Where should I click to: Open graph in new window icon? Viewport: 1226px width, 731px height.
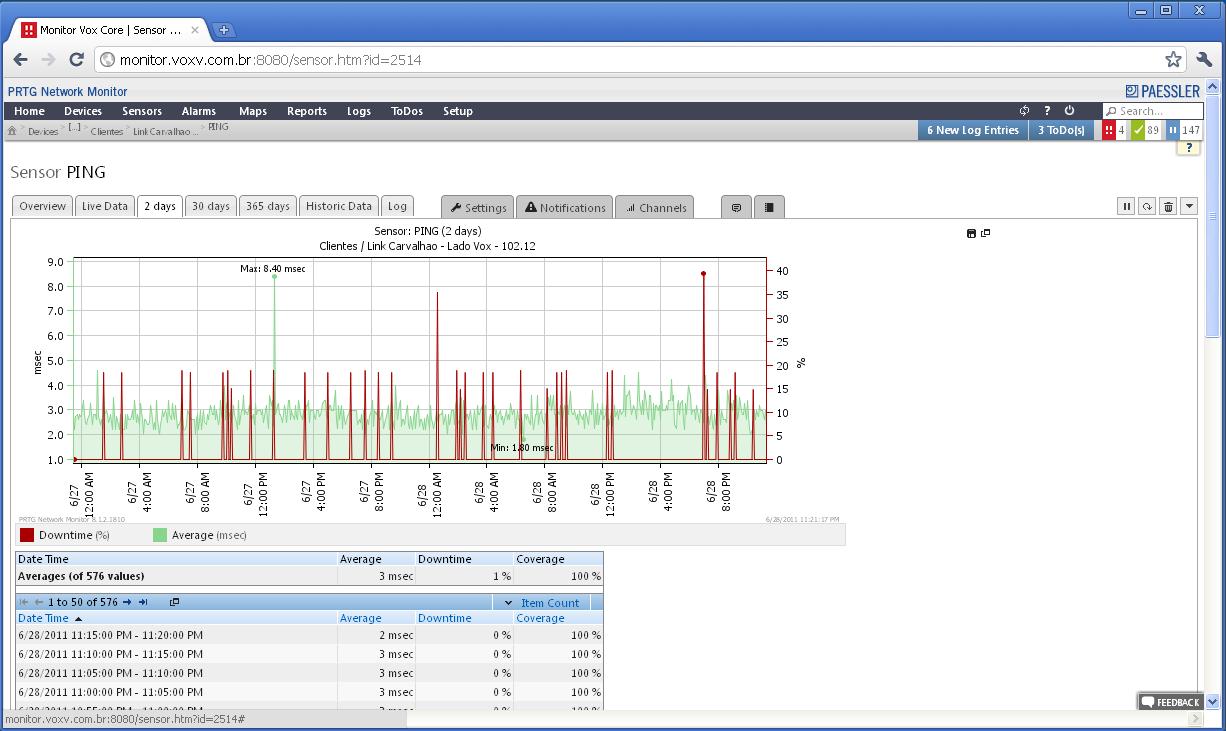986,233
